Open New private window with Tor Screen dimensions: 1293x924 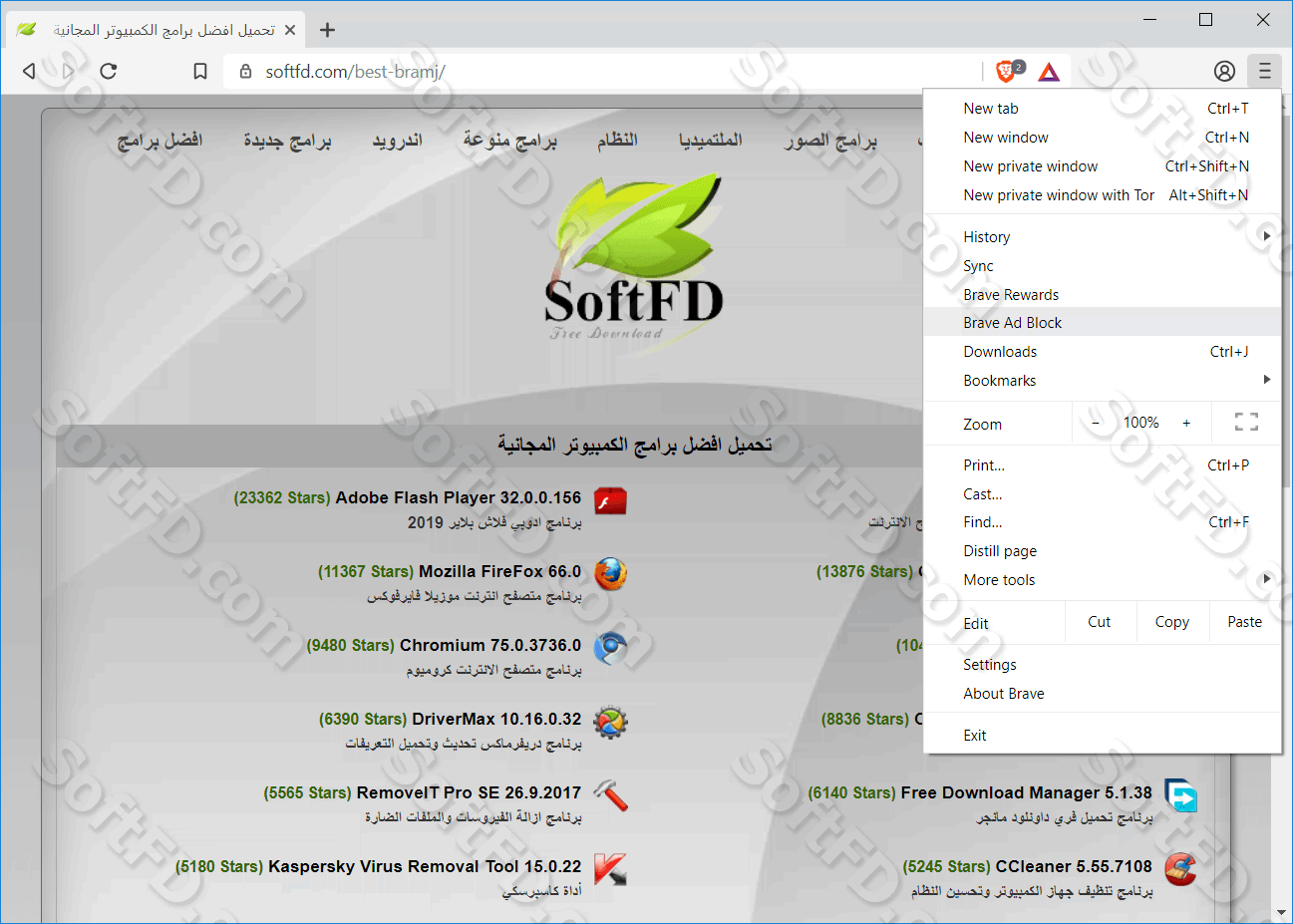(1102, 195)
